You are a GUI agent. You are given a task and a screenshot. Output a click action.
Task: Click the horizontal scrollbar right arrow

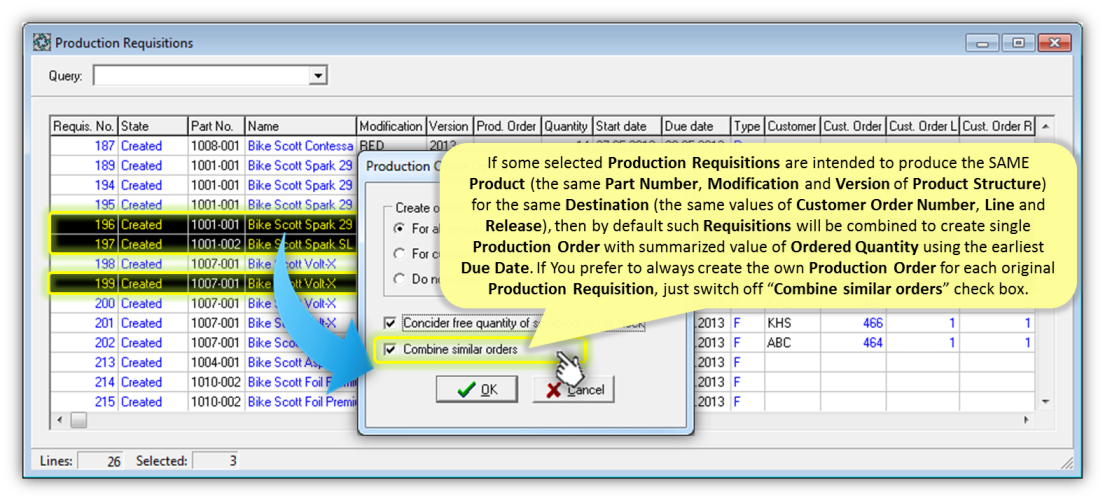[x=1028, y=419]
